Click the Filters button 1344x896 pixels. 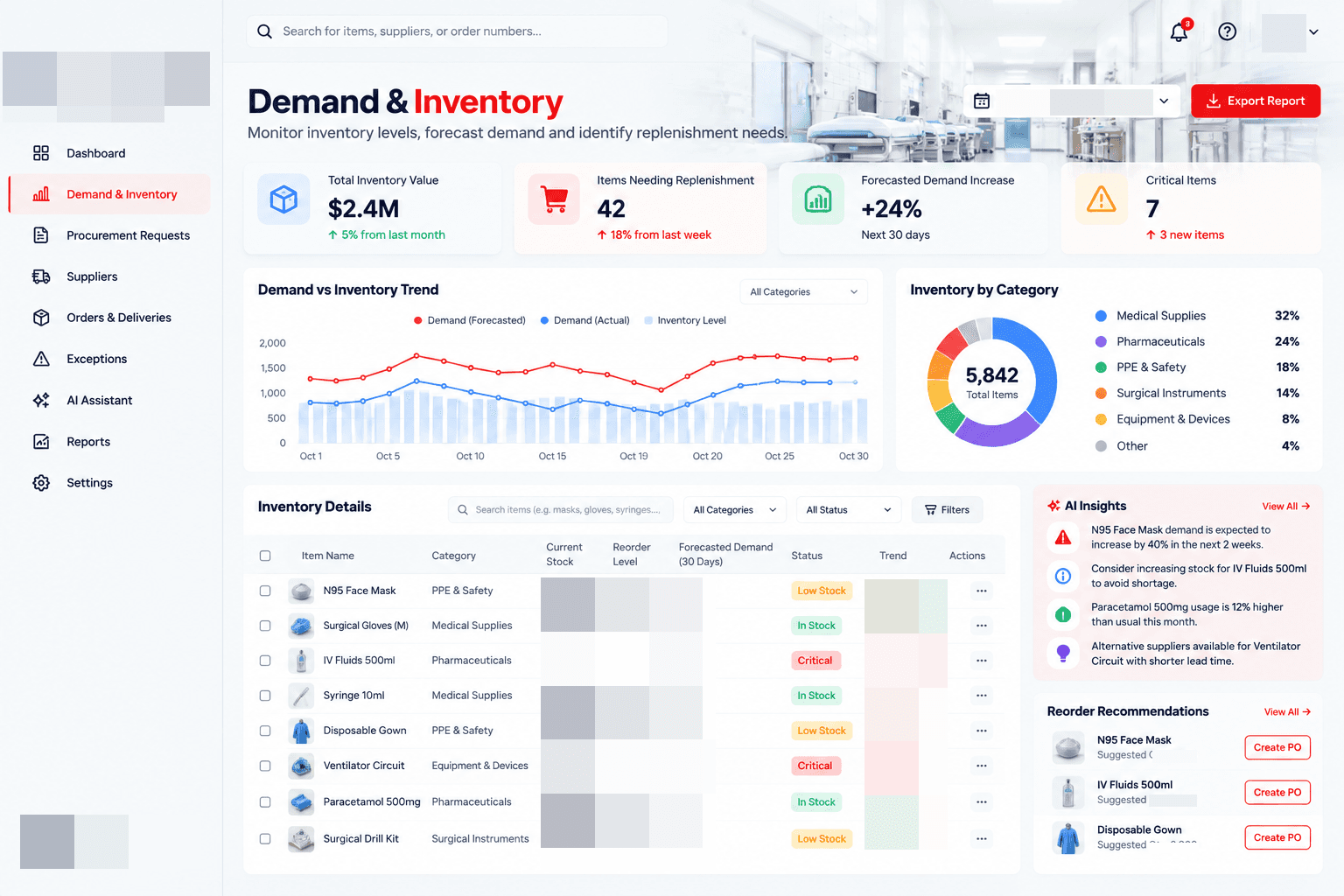947,510
